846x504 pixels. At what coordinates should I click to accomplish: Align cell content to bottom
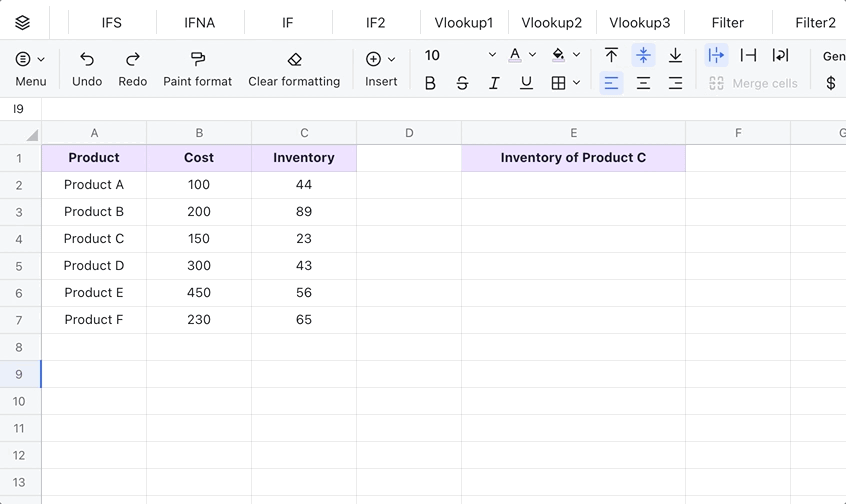675,56
